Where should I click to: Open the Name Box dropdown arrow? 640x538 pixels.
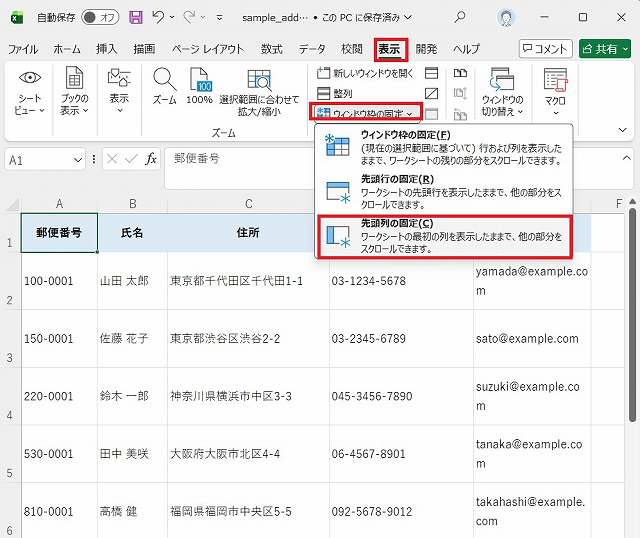[x=78, y=160]
